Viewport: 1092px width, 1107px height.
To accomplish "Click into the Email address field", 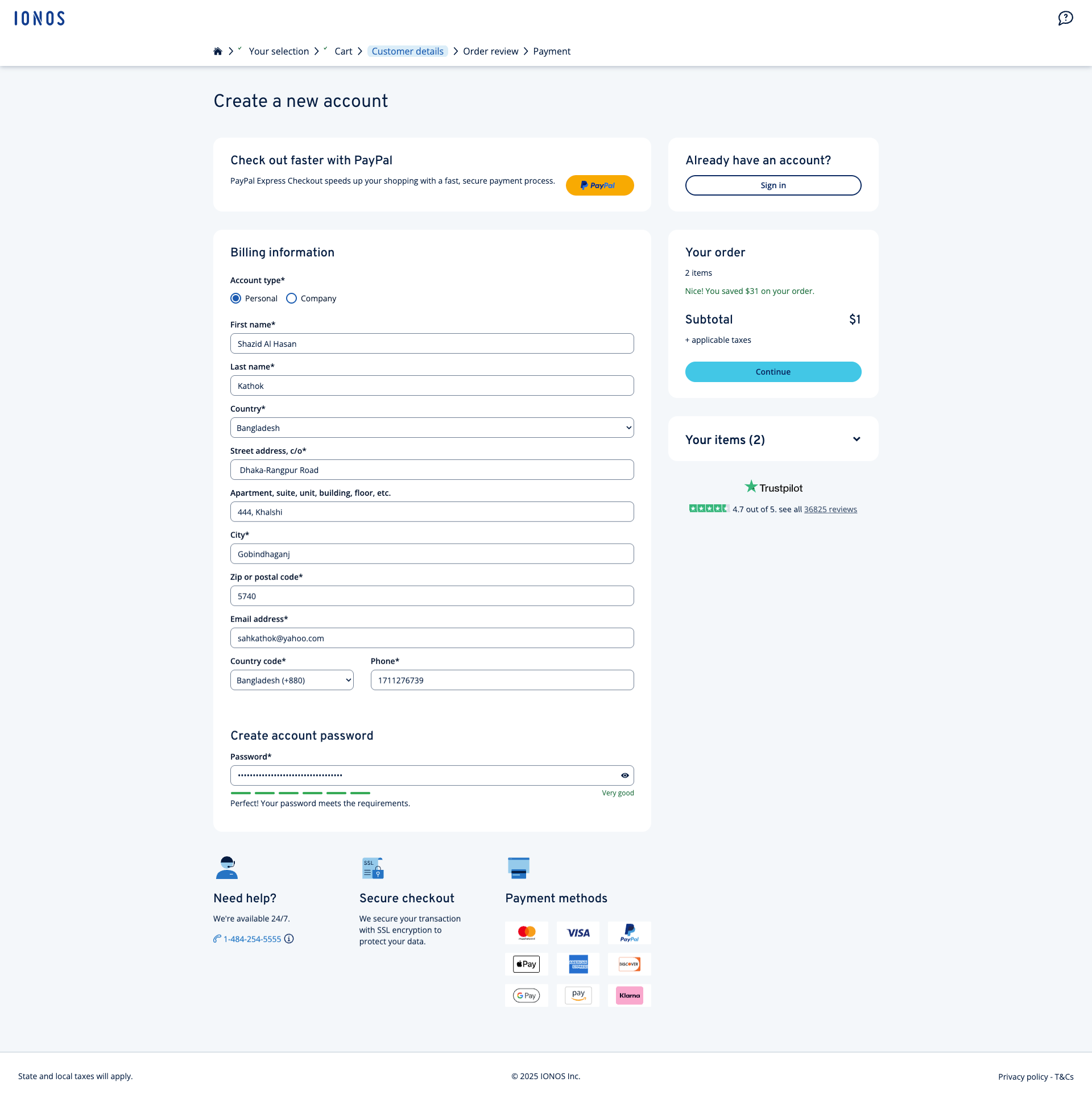I will (432, 638).
